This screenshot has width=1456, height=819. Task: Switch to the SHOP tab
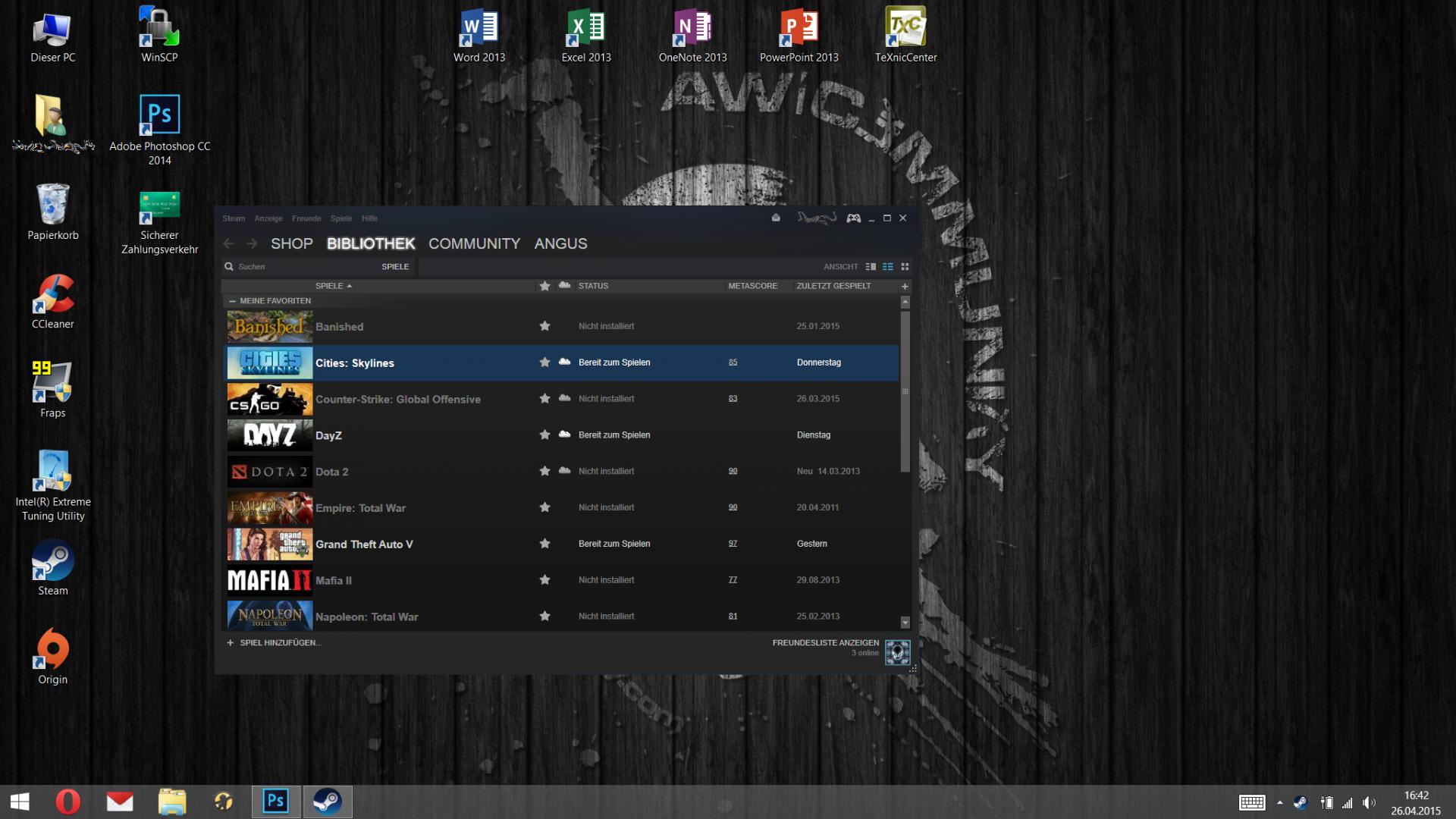[x=292, y=243]
